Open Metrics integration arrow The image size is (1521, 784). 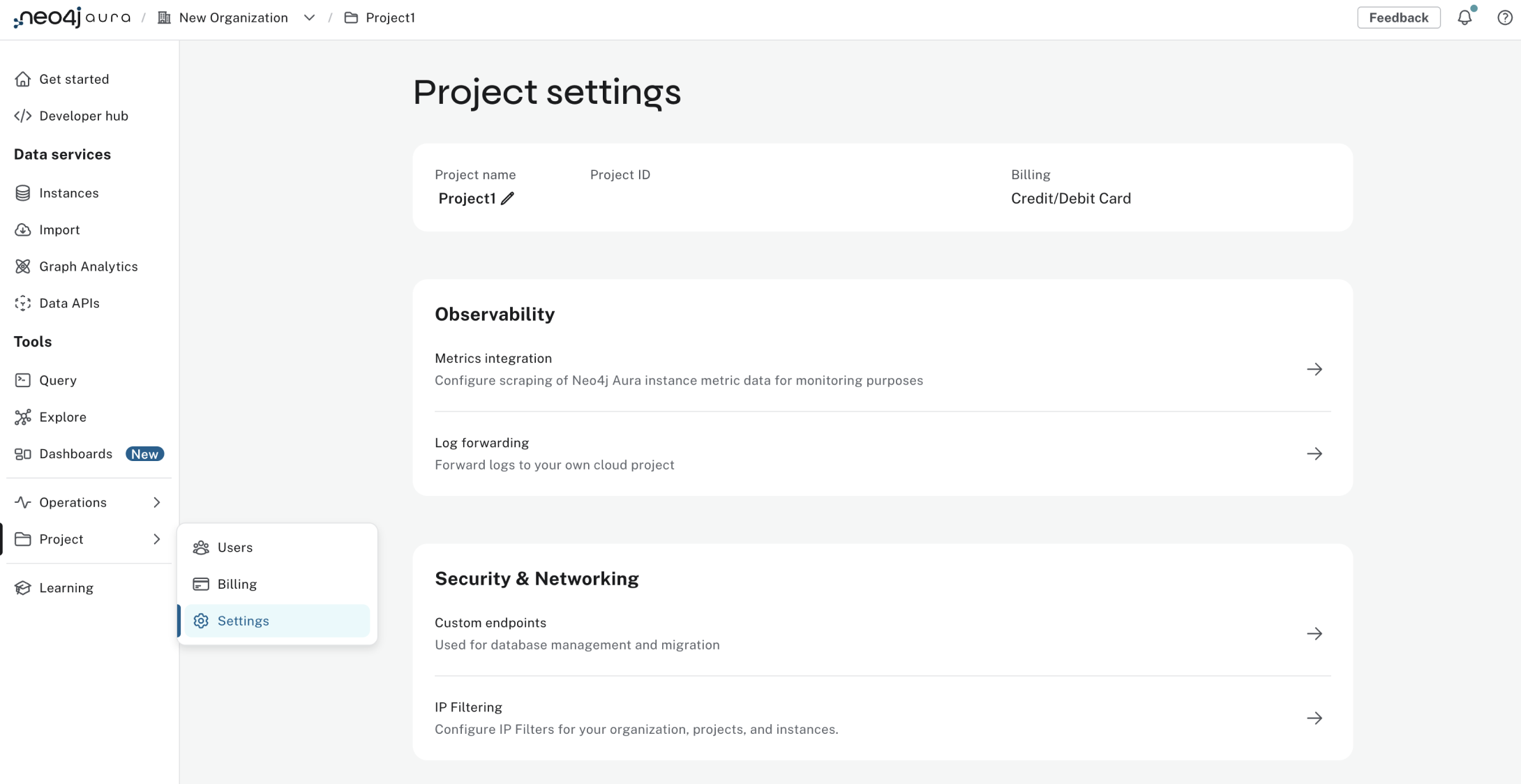pos(1314,369)
